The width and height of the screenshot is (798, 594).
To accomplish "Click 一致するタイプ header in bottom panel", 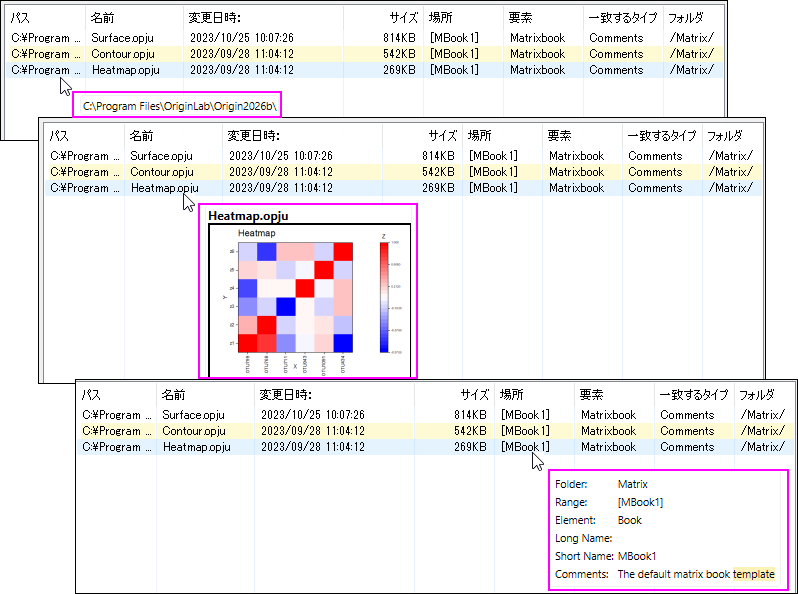I will 694,395.
